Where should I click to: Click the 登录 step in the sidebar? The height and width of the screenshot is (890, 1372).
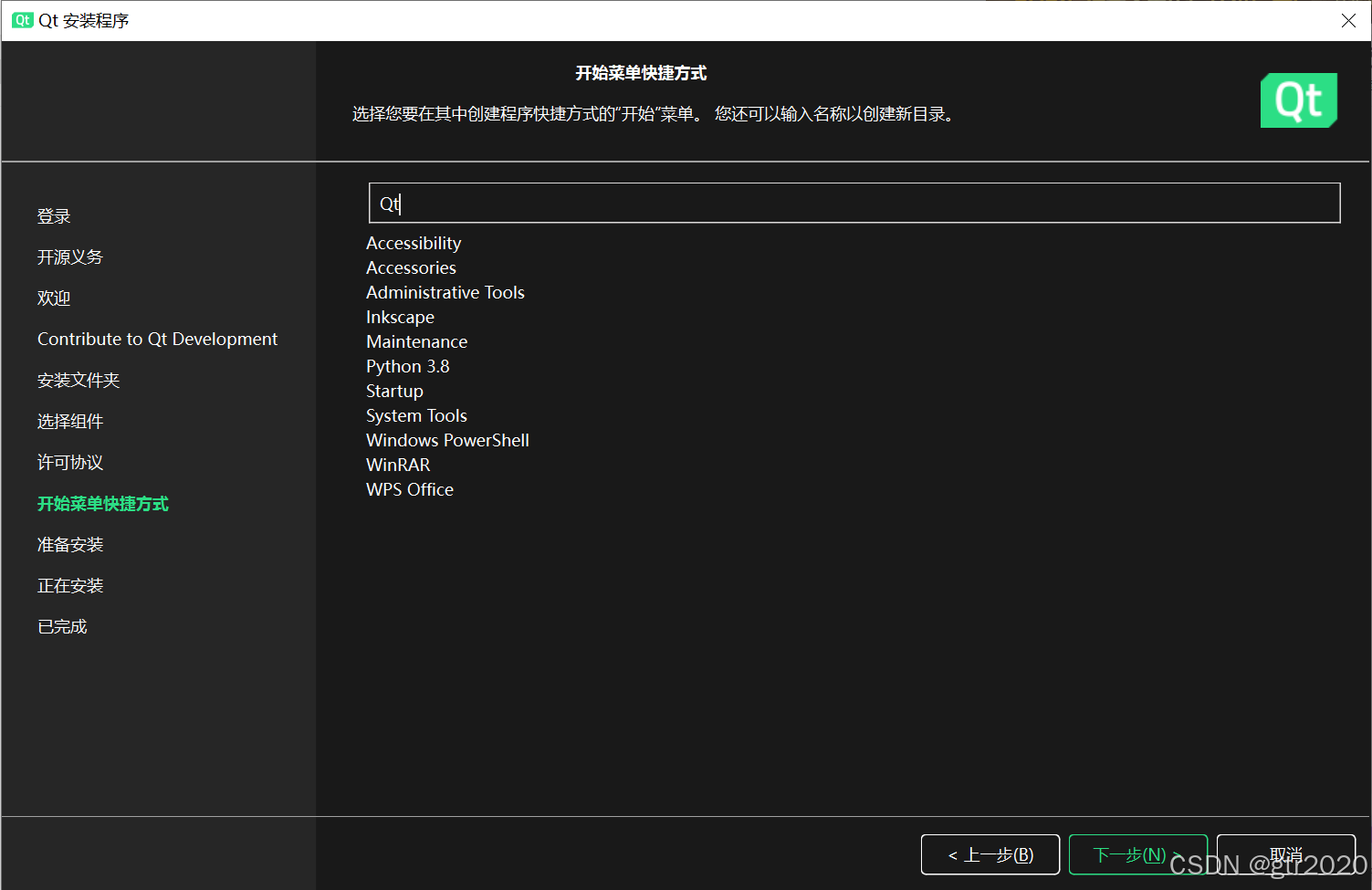[54, 216]
